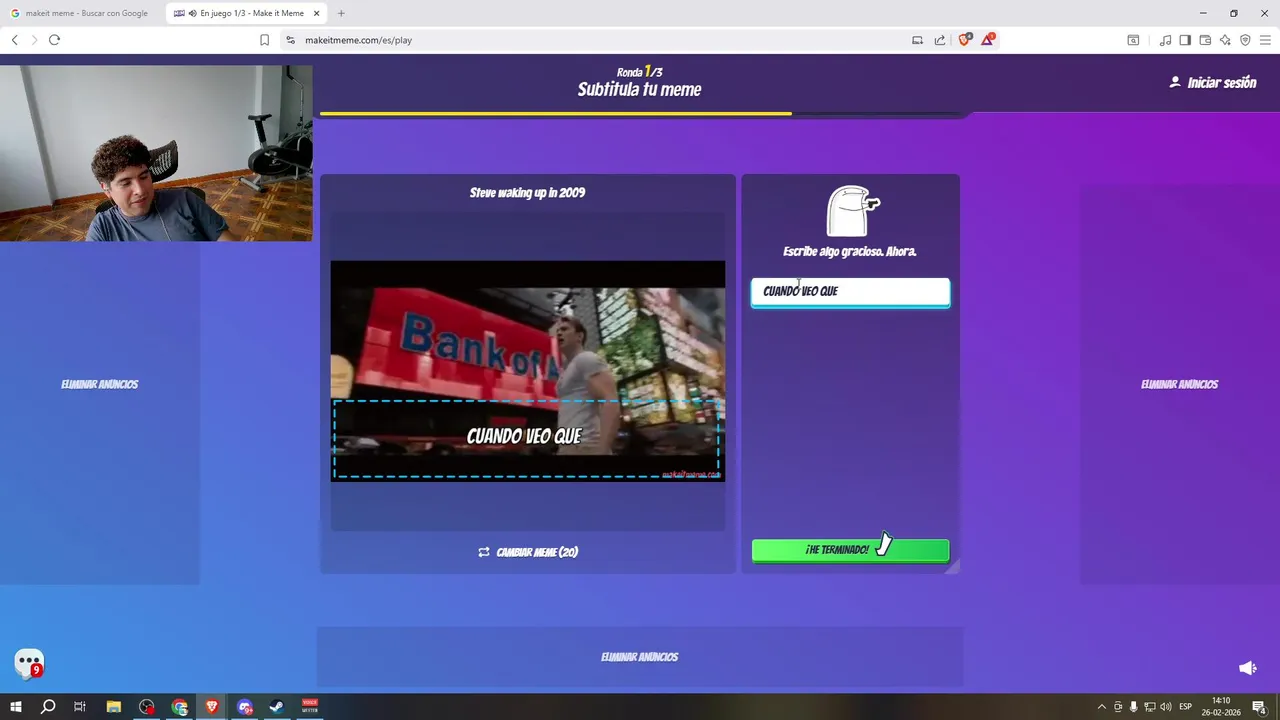The height and width of the screenshot is (720, 1280).
Task: Open Google Chrome from taskbar
Action: [x=180, y=707]
